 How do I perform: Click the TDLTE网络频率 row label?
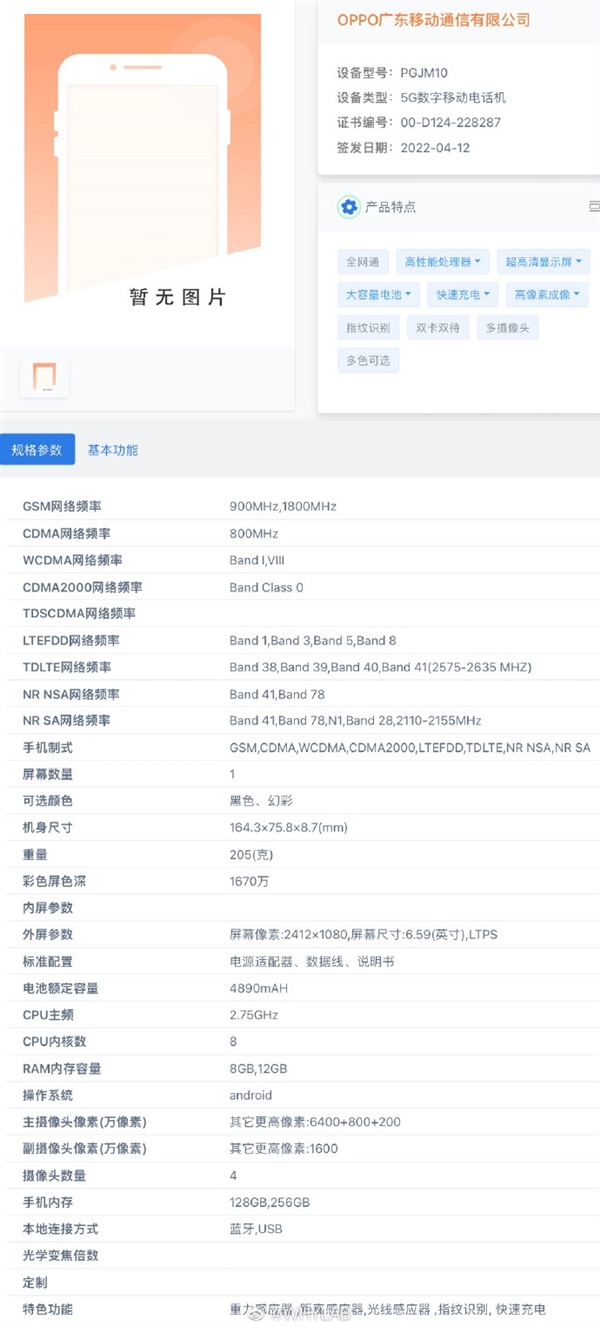[x=67, y=667]
